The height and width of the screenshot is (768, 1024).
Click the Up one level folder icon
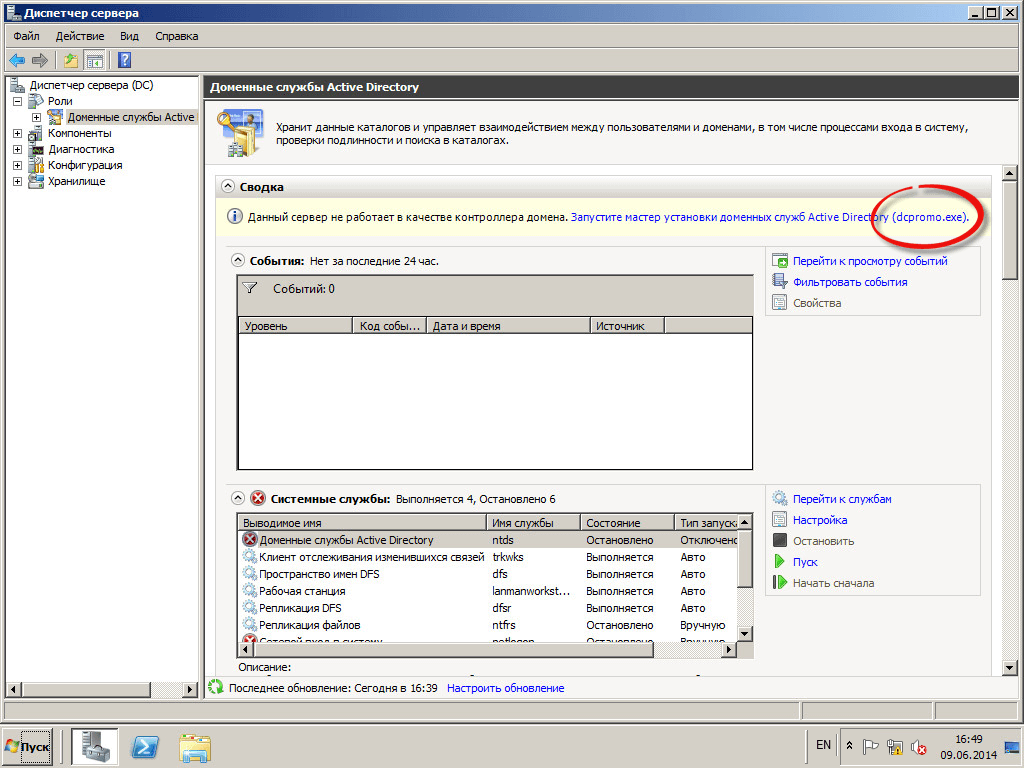(71, 60)
